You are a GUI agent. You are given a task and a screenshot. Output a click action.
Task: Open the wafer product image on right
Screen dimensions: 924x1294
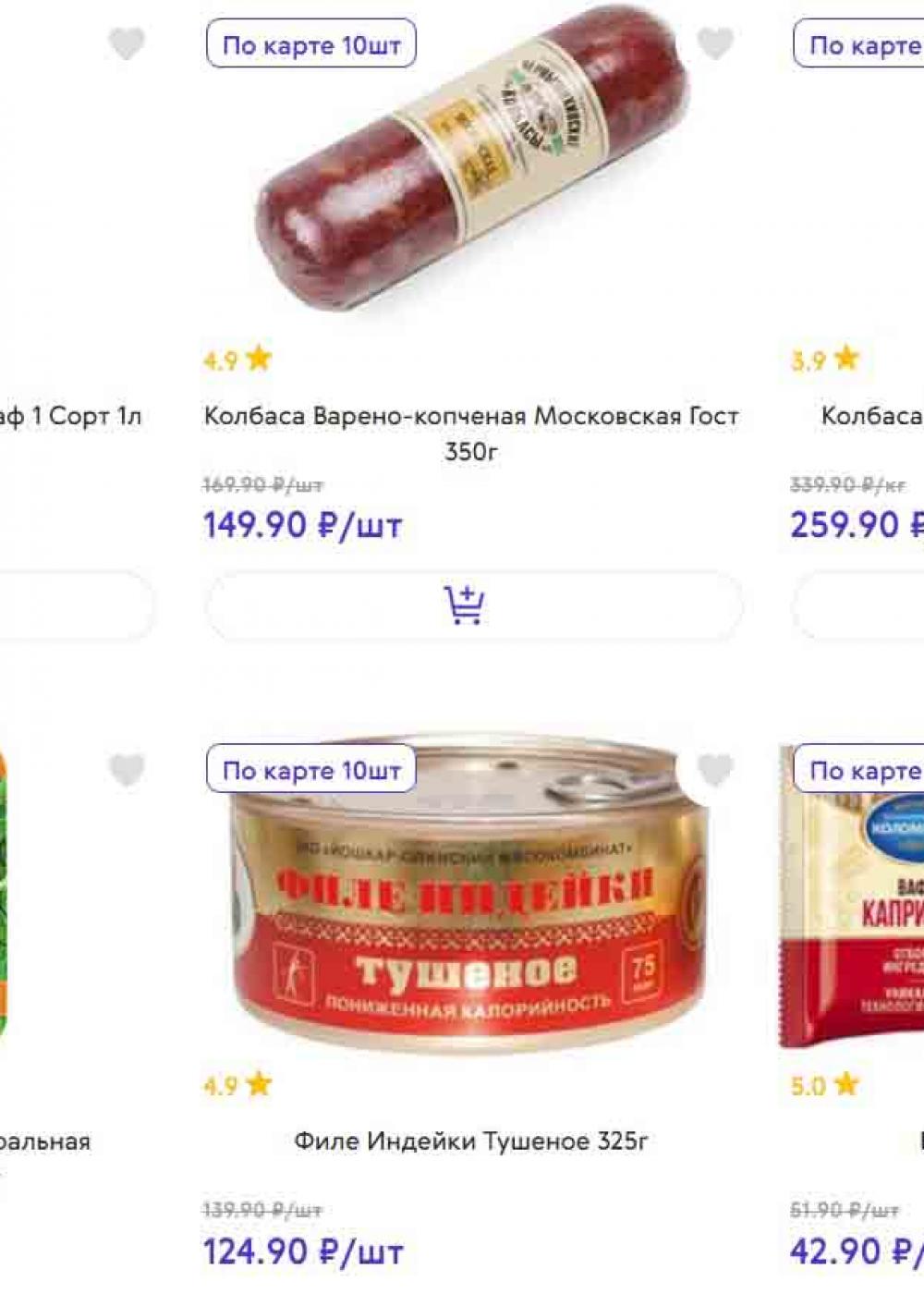pos(852,897)
